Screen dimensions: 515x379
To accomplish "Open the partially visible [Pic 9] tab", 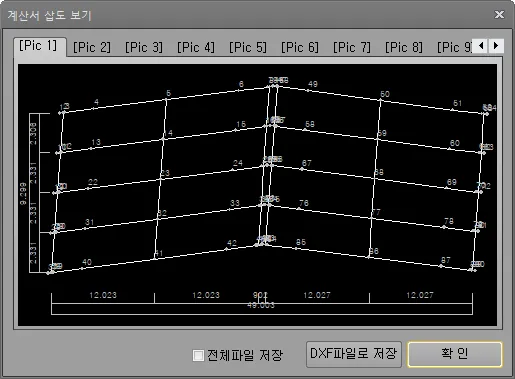I will click(x=454, y=47).
